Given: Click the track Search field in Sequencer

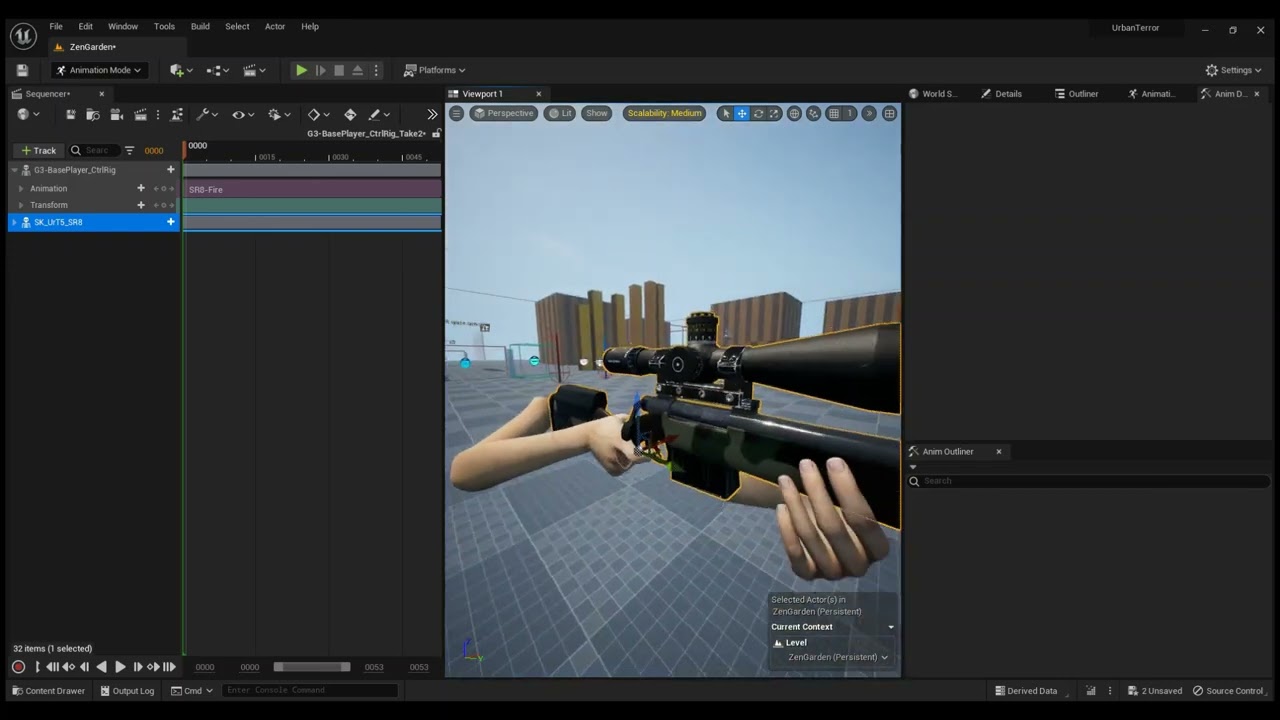Looking at the screenshot, I should click(x=96, y=150).
